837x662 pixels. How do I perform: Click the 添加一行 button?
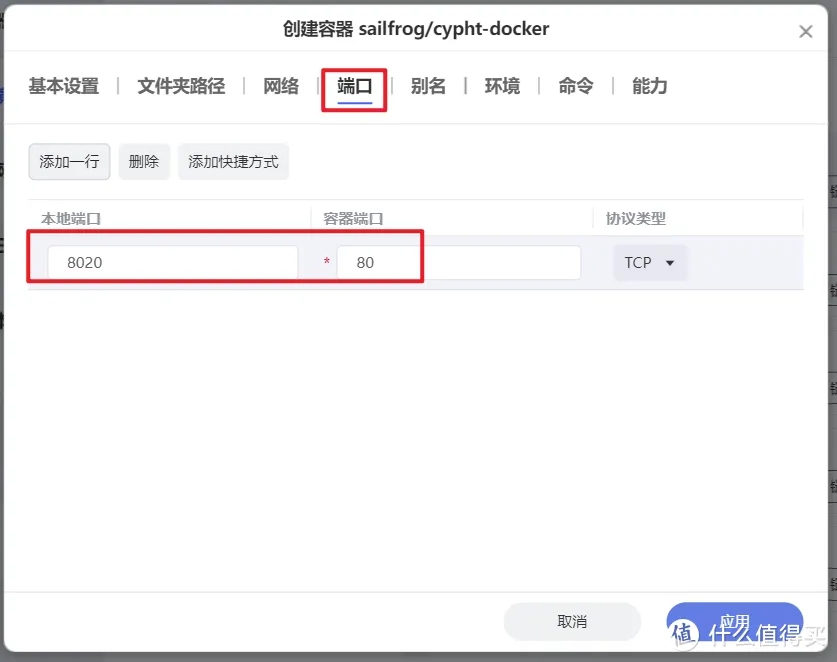(69, 161)
